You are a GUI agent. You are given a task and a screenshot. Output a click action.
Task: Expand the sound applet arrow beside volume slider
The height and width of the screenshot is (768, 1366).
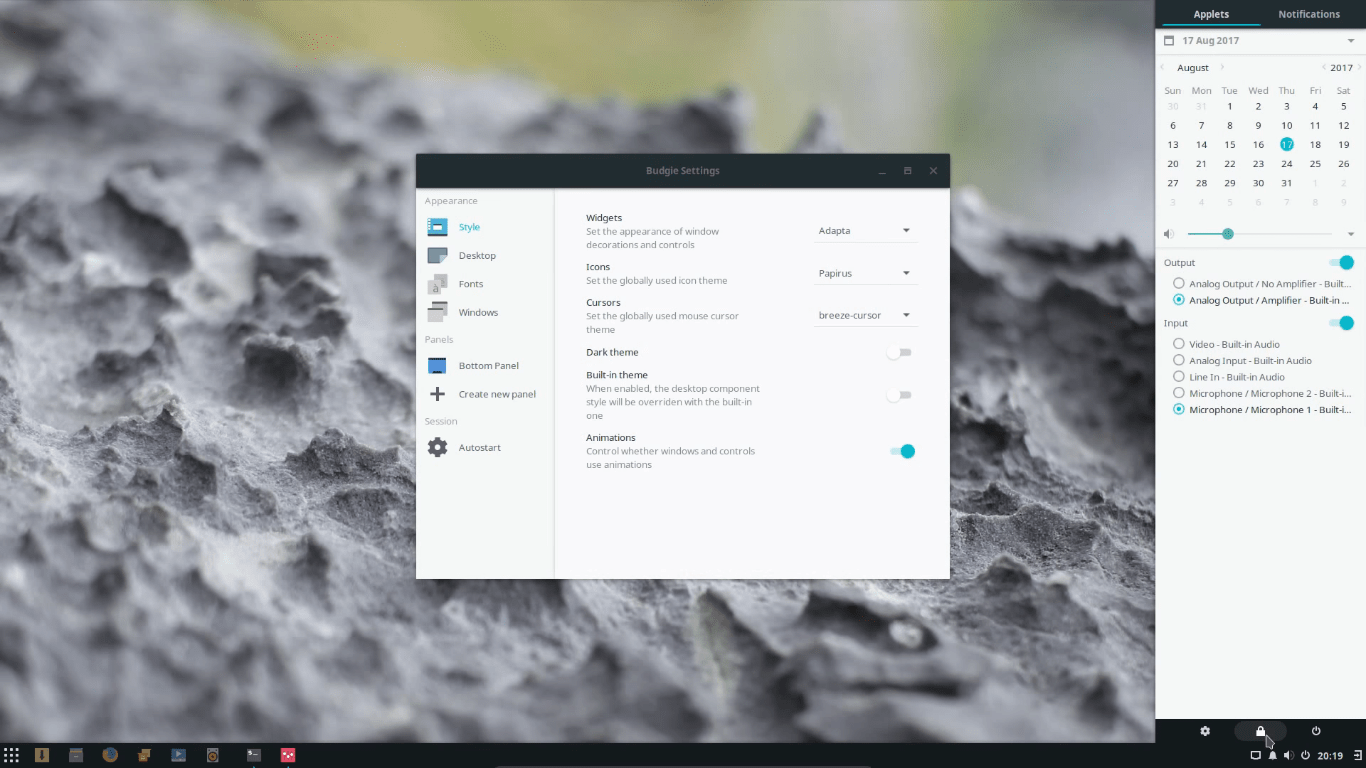(1351, 234)
